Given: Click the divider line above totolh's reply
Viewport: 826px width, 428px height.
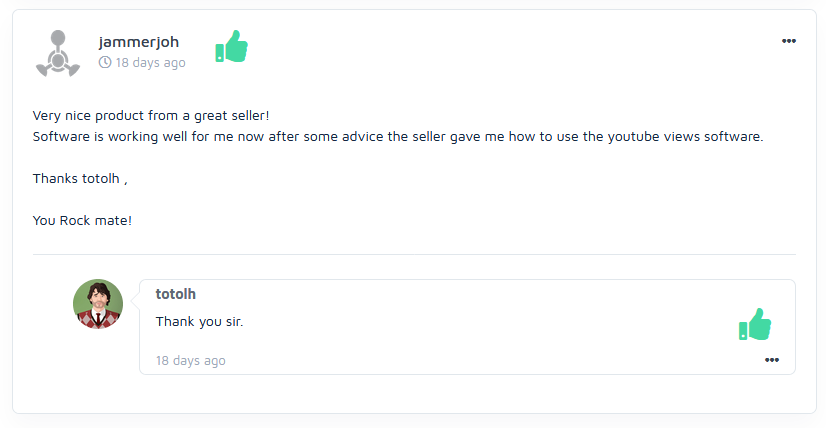Looking at the screenshot, I should (x=414, y=254).
